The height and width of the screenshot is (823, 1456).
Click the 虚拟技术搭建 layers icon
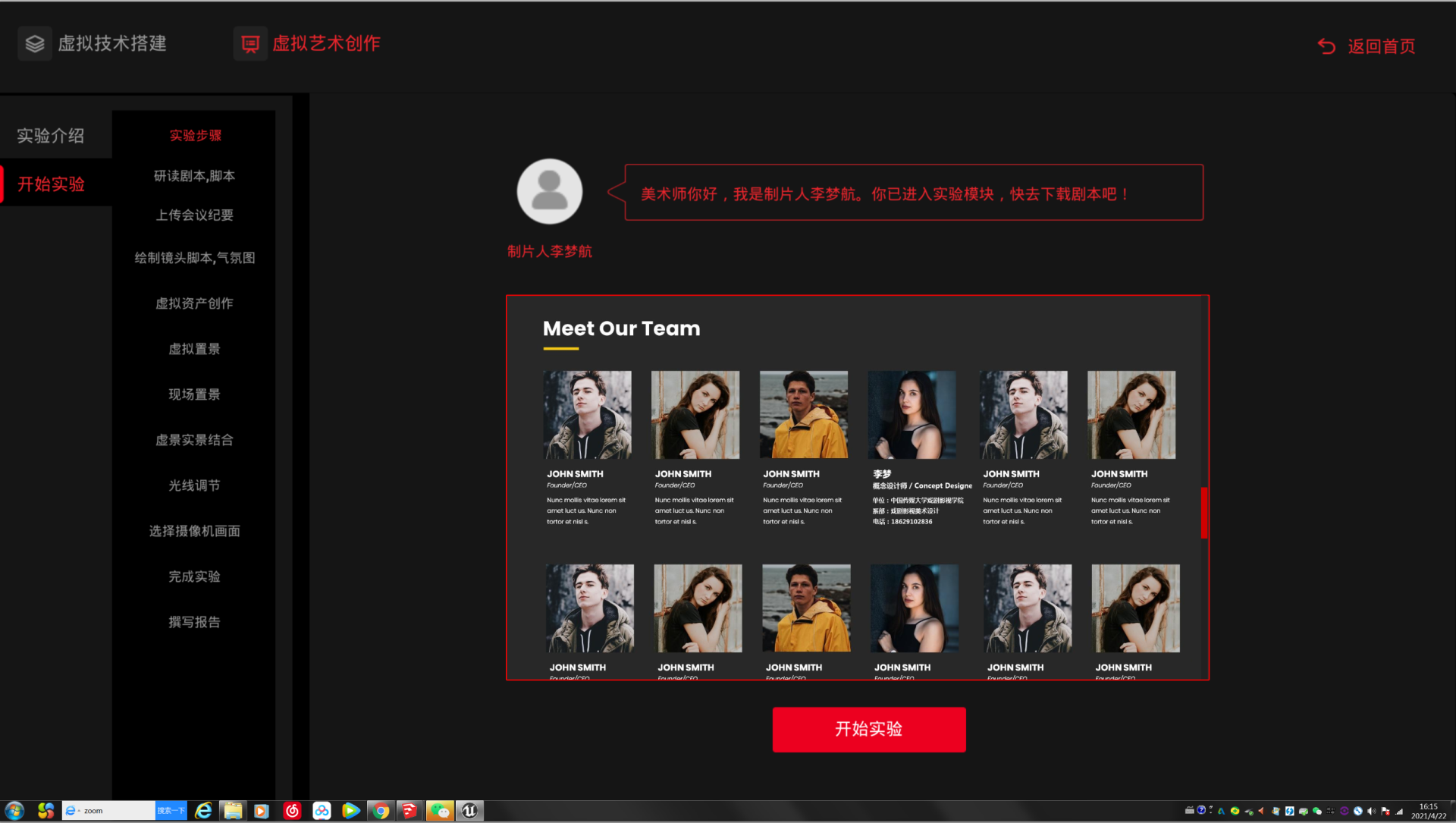[x=35, y=44]
